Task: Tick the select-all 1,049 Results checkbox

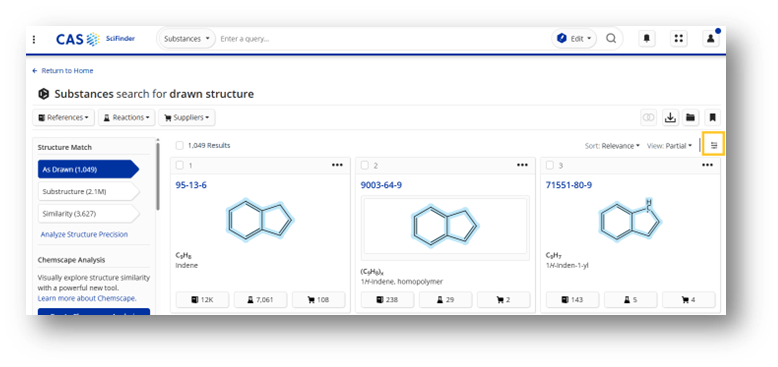Action: 180,145
